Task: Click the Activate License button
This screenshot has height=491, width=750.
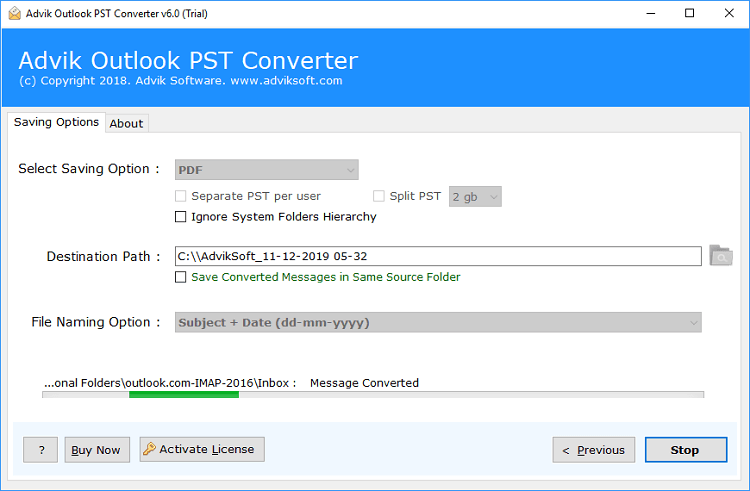Action: (x=202, y=449)
